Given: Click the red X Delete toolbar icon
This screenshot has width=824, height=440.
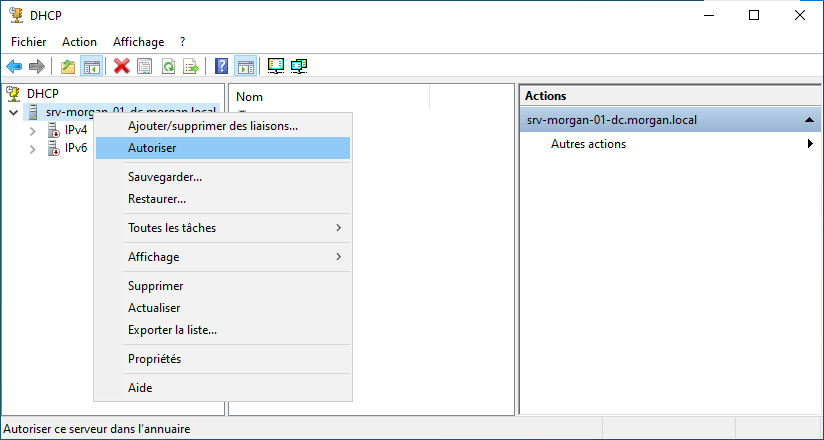Looking at the screenshot, I should [x=122, y=67].
